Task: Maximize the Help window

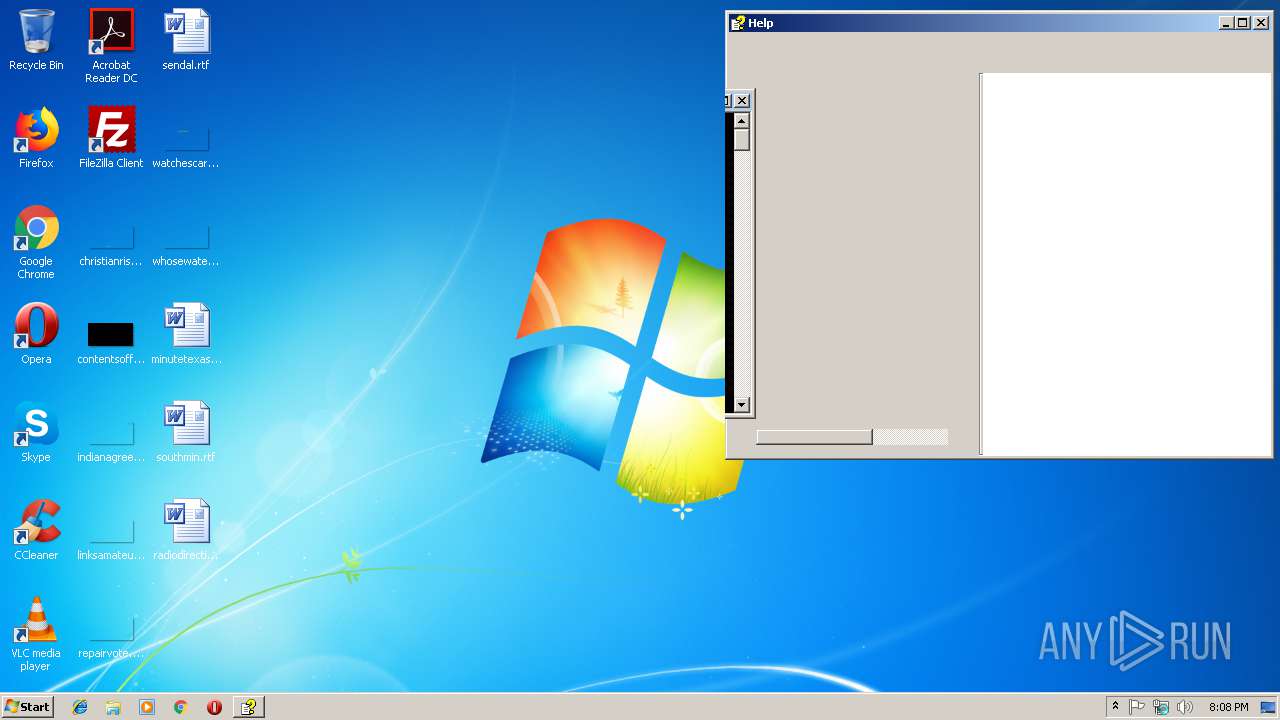Action: click(x=1242, y=23)
